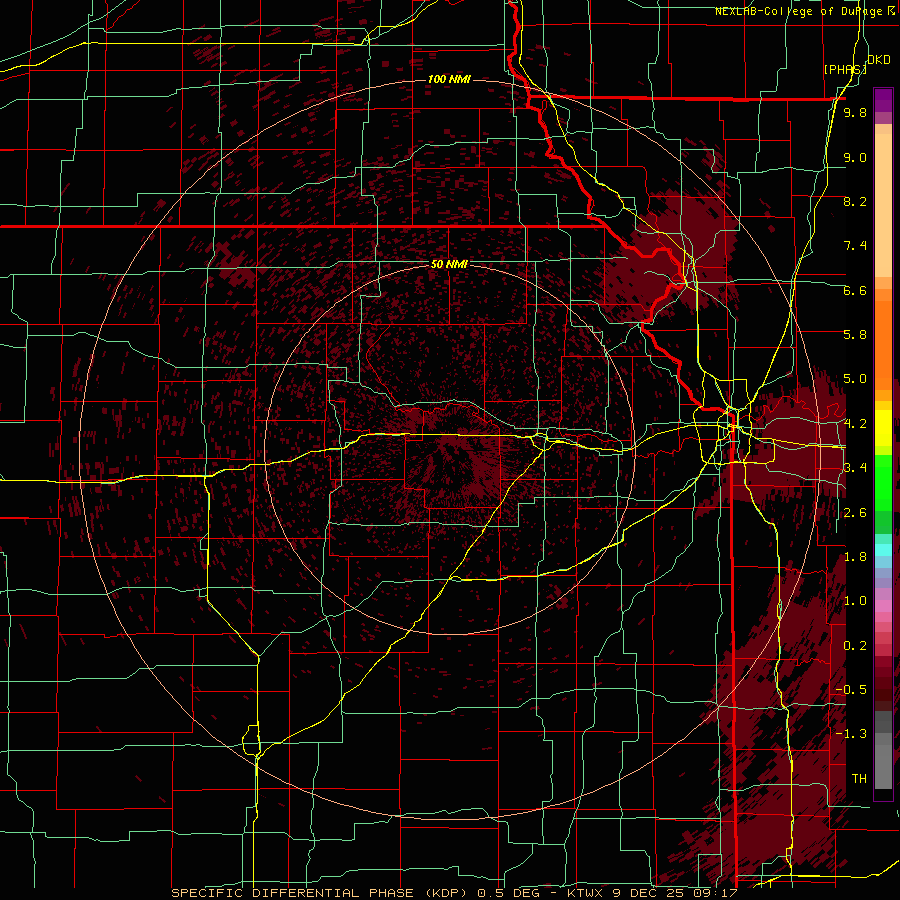
Task: Click the -0.5 value on the color scale
Action: 851,690
